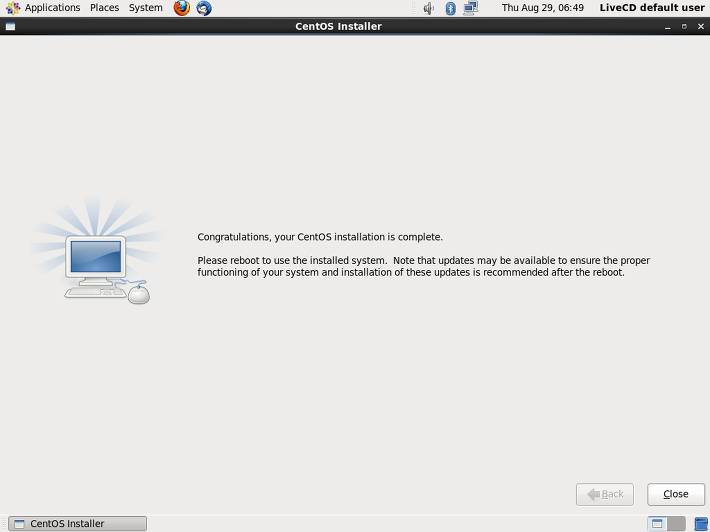Open the Places menu
The height and width of the screenshot is (532, 710).
click(x=105, y=8)
